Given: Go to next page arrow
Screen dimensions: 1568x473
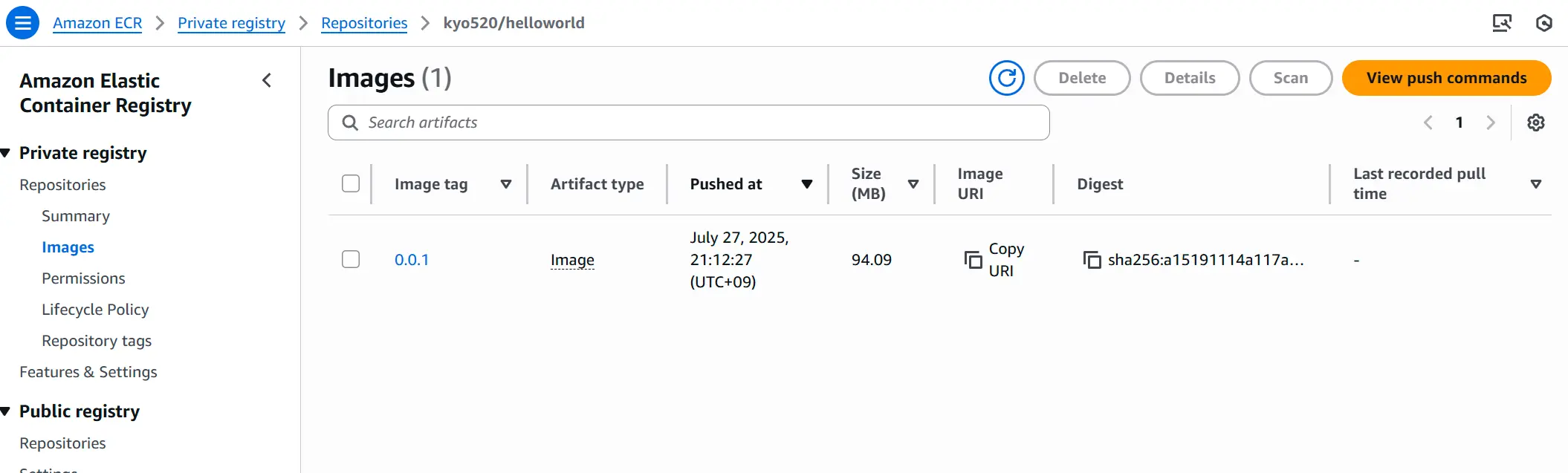Looking at the screenshot, I should 1490,123.
